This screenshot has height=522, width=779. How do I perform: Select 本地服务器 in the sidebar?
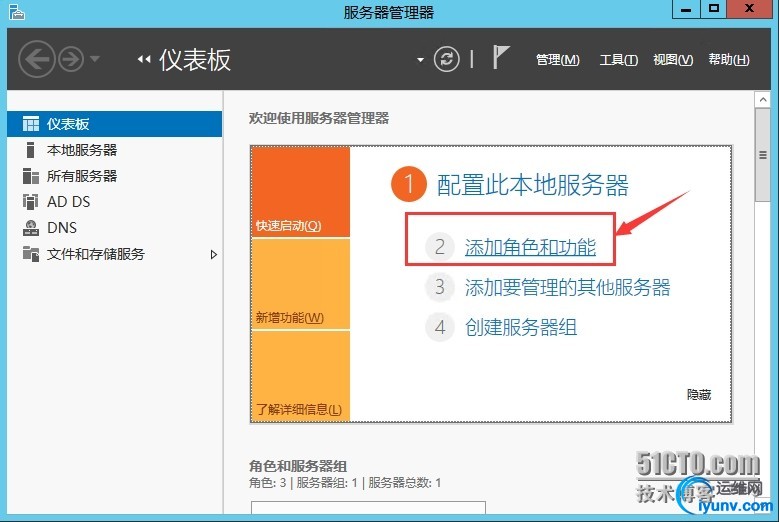[114, 149]
